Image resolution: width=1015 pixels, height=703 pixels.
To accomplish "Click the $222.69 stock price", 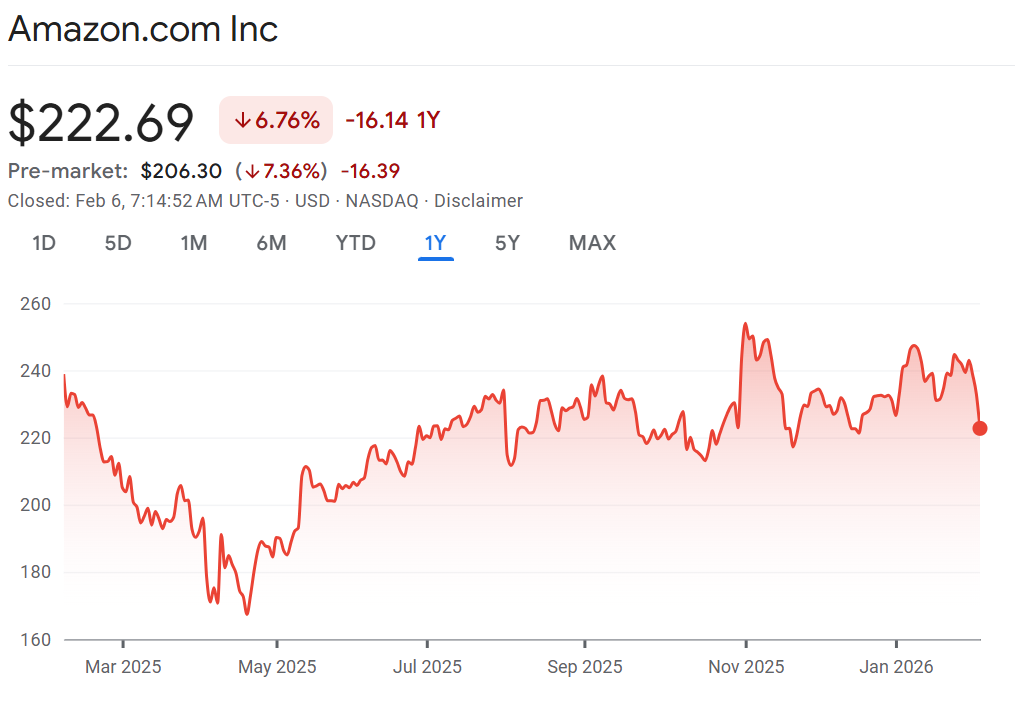I will (x=101, y=123).
